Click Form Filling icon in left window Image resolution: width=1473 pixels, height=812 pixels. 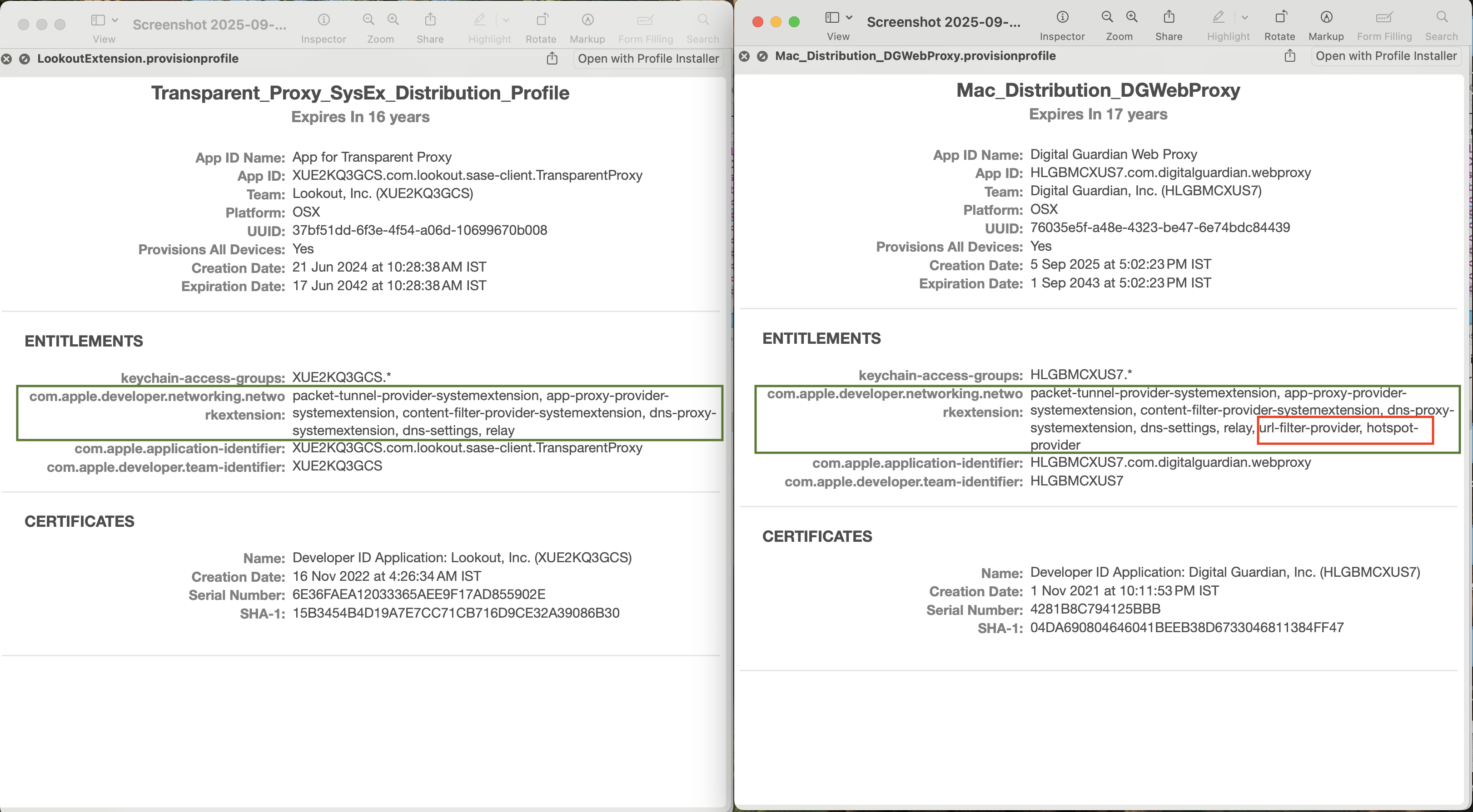(646, 20)
